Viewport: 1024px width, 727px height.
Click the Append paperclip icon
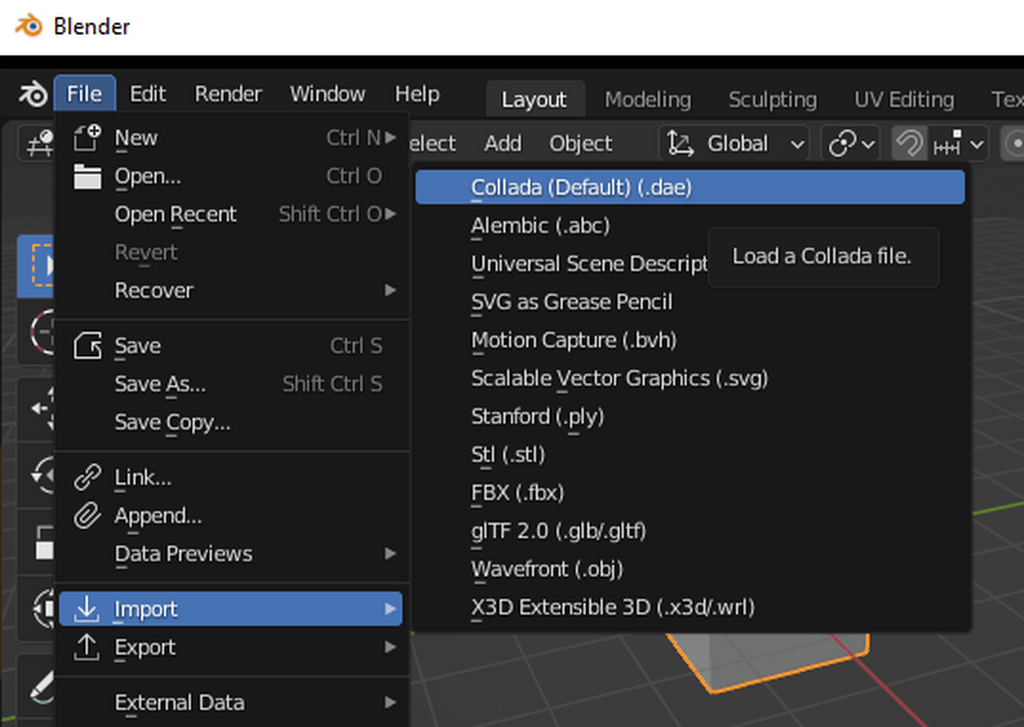[87, 516]
